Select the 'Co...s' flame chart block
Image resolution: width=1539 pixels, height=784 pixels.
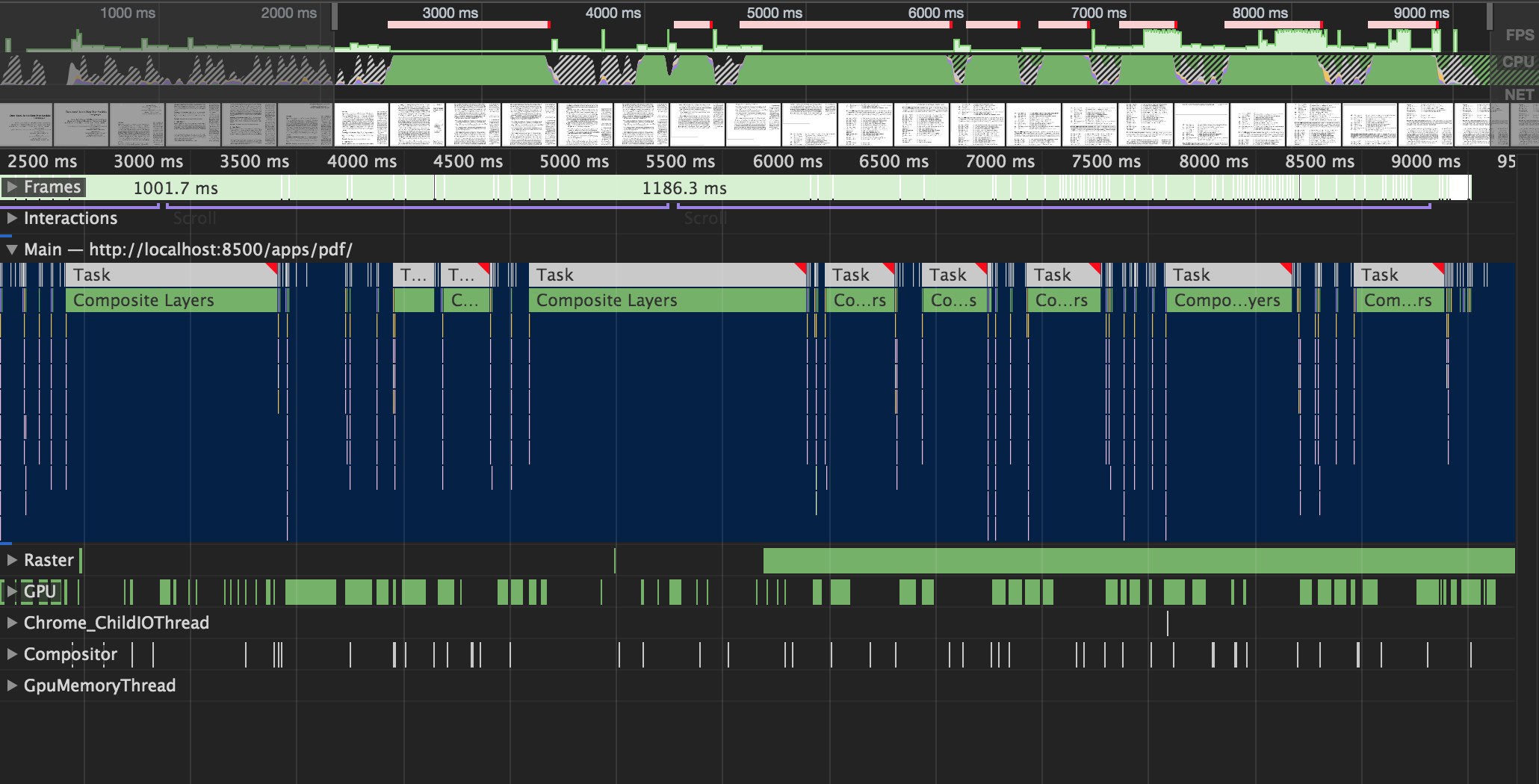(x=955, y=300)
